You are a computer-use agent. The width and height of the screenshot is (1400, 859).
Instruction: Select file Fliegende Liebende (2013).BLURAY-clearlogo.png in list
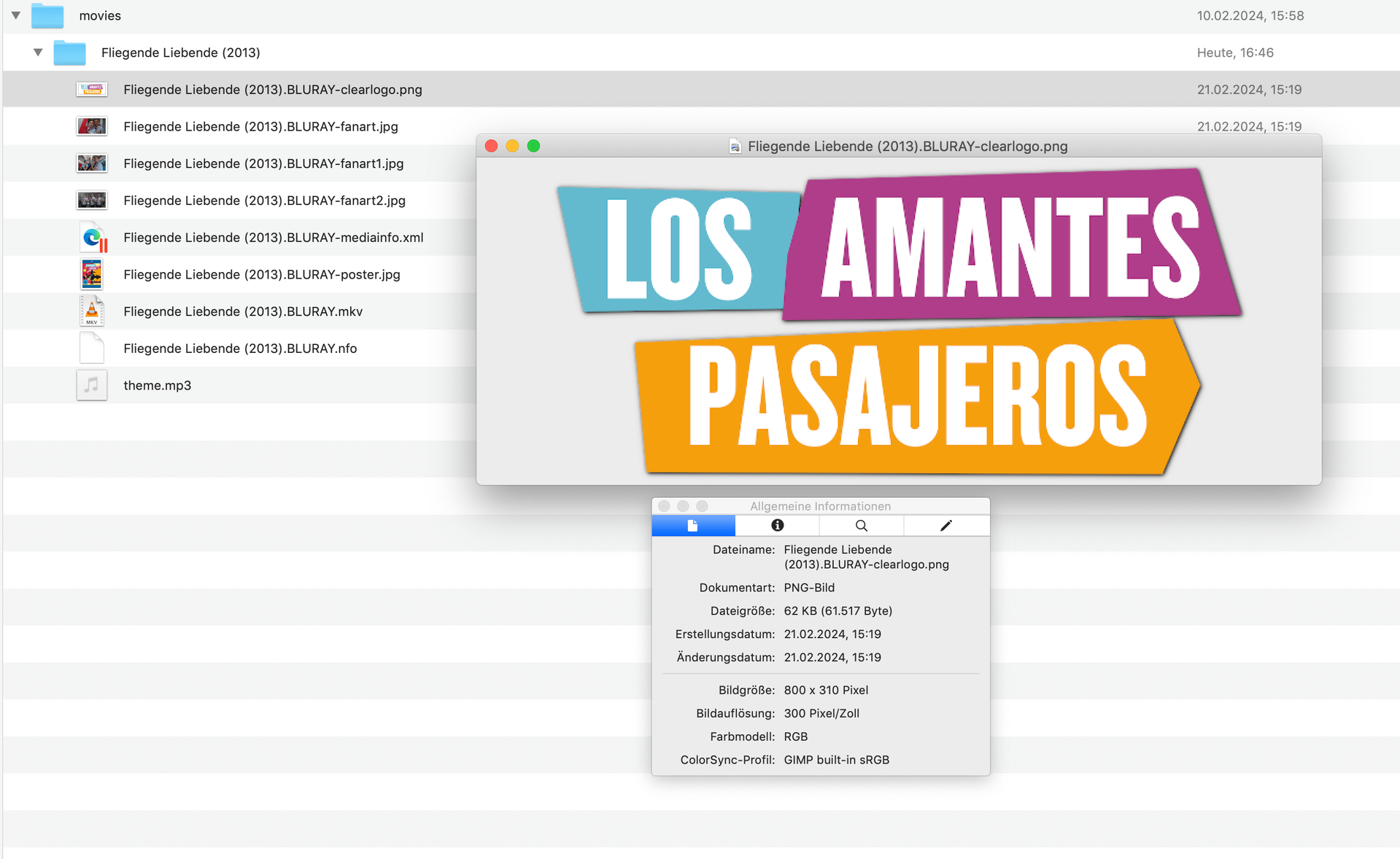tap(273, 90)
